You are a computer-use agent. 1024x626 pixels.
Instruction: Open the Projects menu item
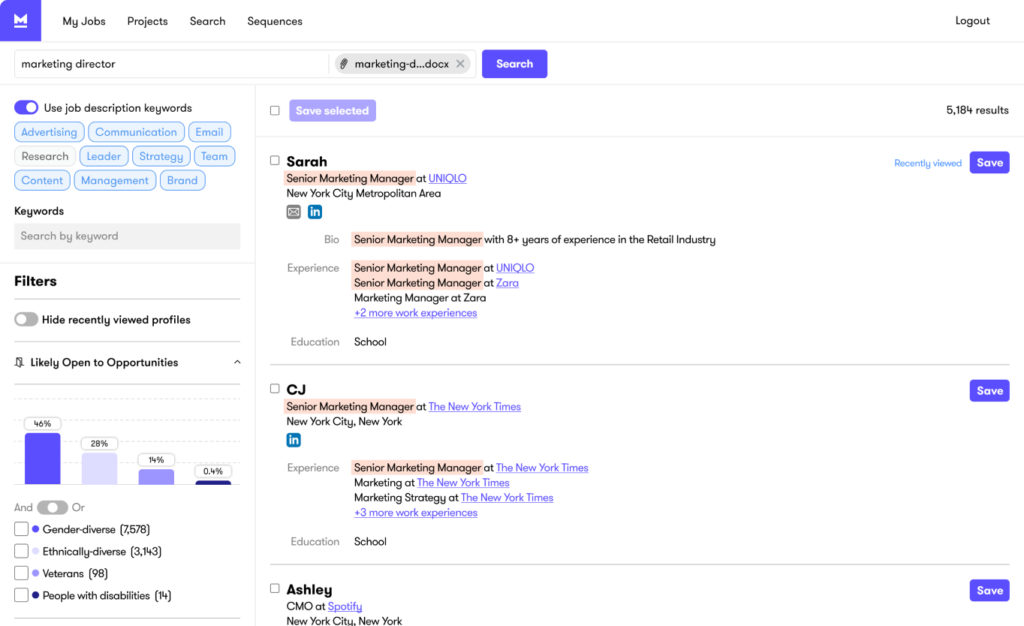click(x=147, y=20)
